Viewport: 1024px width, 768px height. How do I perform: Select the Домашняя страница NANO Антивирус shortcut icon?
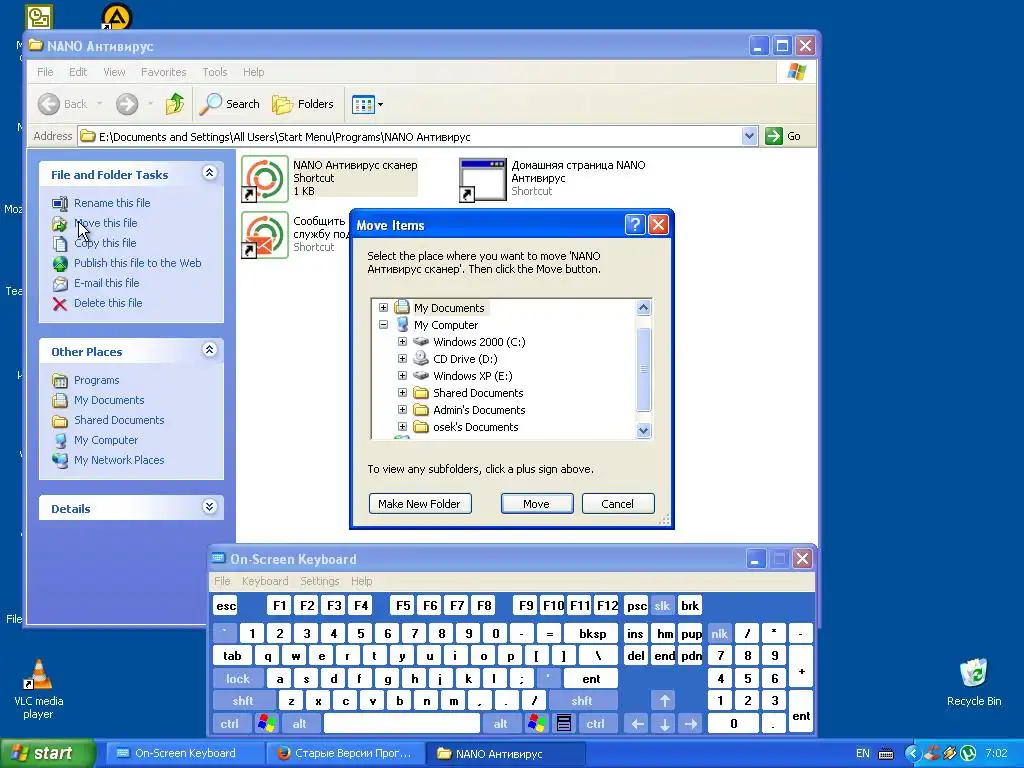483,179
